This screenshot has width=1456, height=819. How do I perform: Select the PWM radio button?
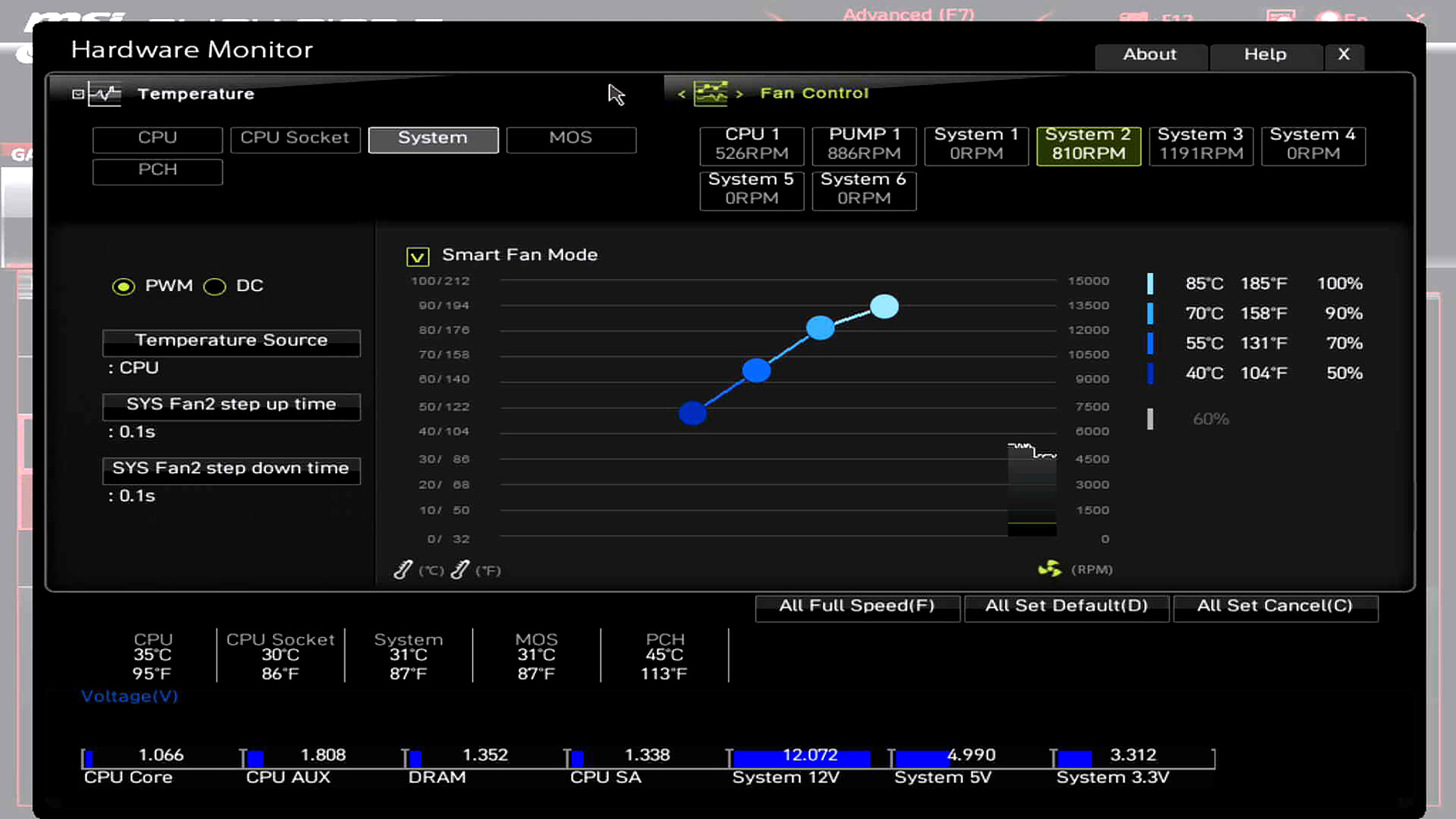pyautogui.click(x=123, y=286)
